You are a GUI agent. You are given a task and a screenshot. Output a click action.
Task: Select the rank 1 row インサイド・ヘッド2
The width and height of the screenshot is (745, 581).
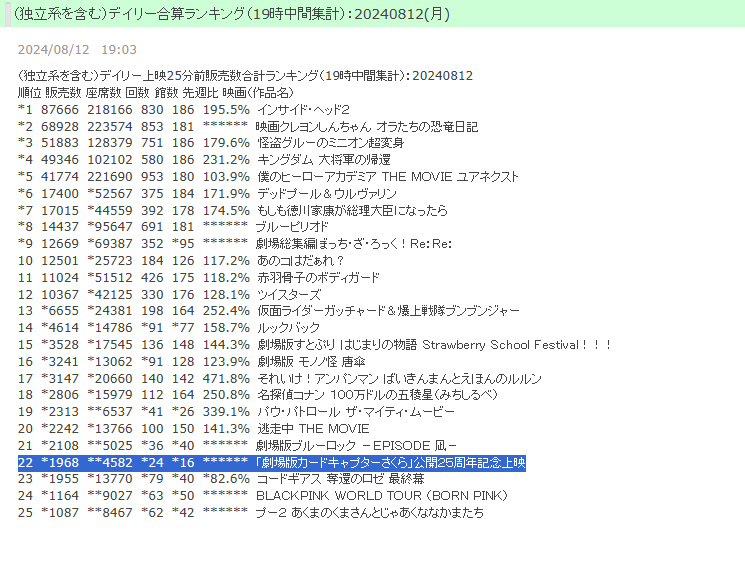184,109
